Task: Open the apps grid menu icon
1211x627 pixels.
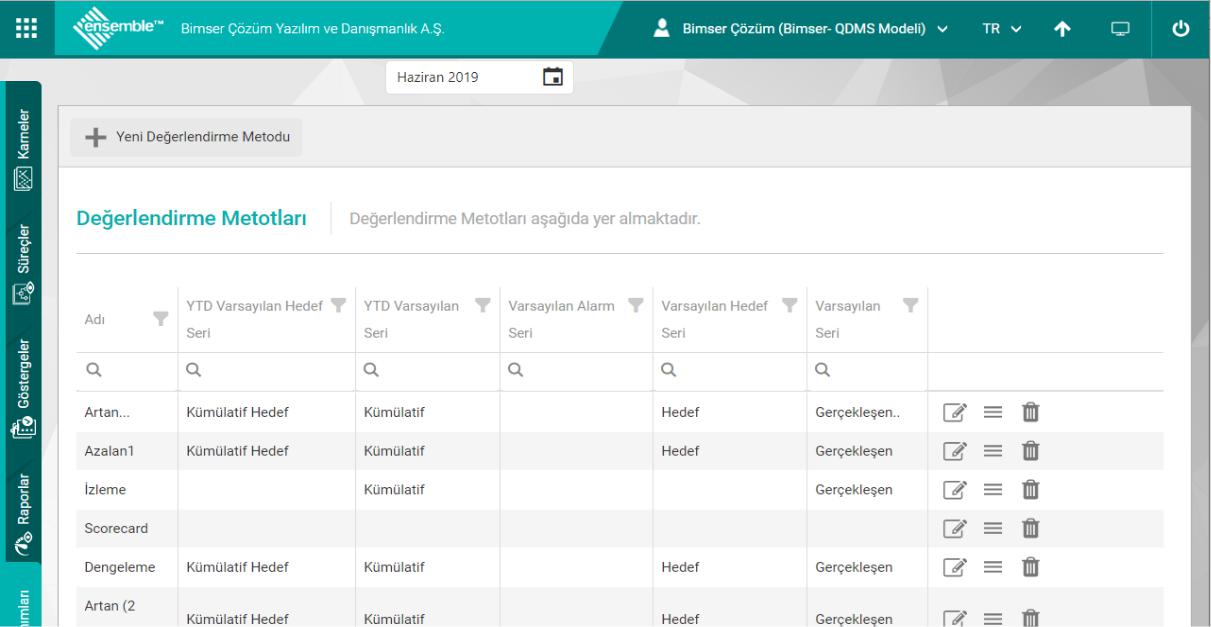Action: click(28, 28)
